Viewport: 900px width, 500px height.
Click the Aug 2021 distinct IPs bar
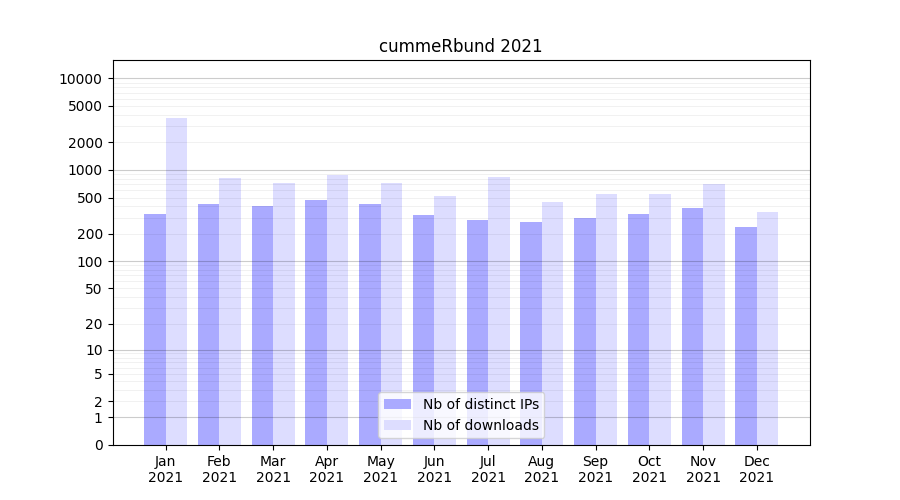pos(531,333)
